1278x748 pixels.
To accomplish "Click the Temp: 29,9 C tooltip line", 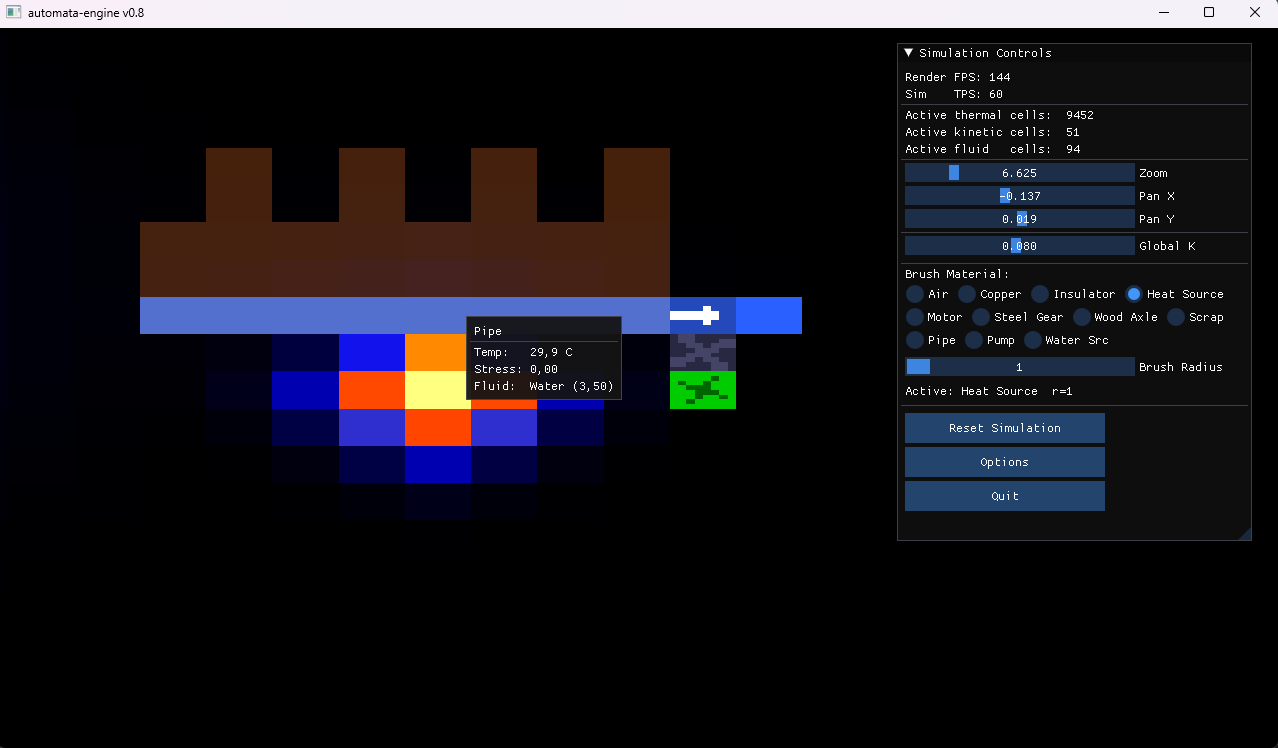I will click(523, 352).
